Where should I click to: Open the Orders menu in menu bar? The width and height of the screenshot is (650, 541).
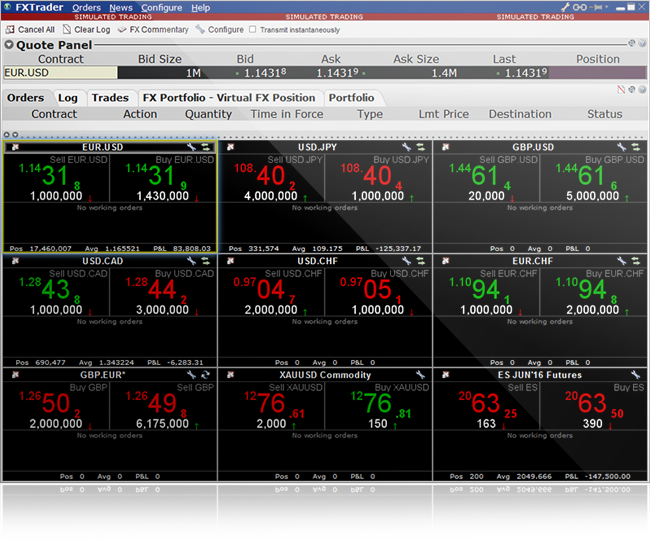coord(86,8)
